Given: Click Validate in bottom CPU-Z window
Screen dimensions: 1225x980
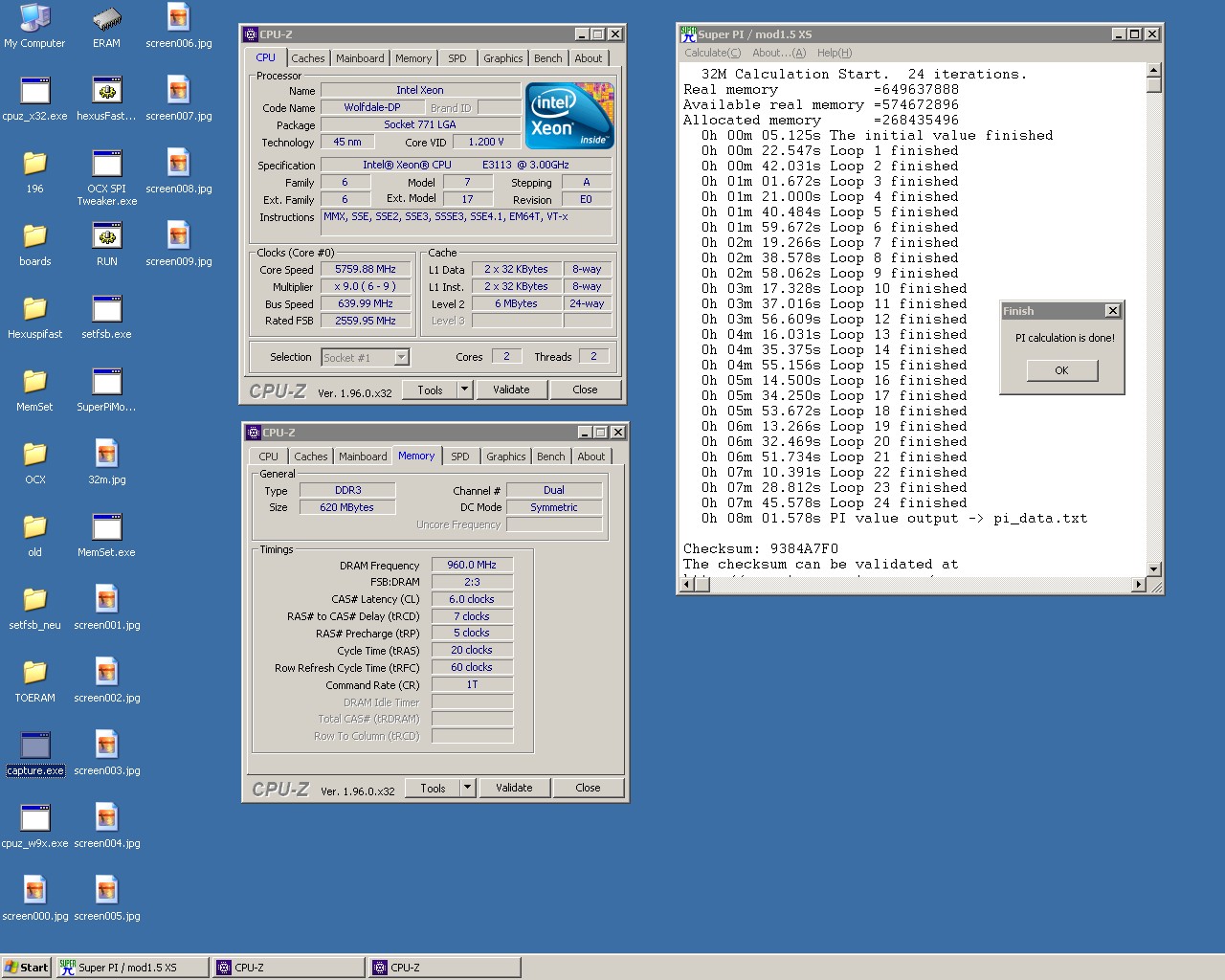Looking at the screenshot, I should [x=514, y=788].
